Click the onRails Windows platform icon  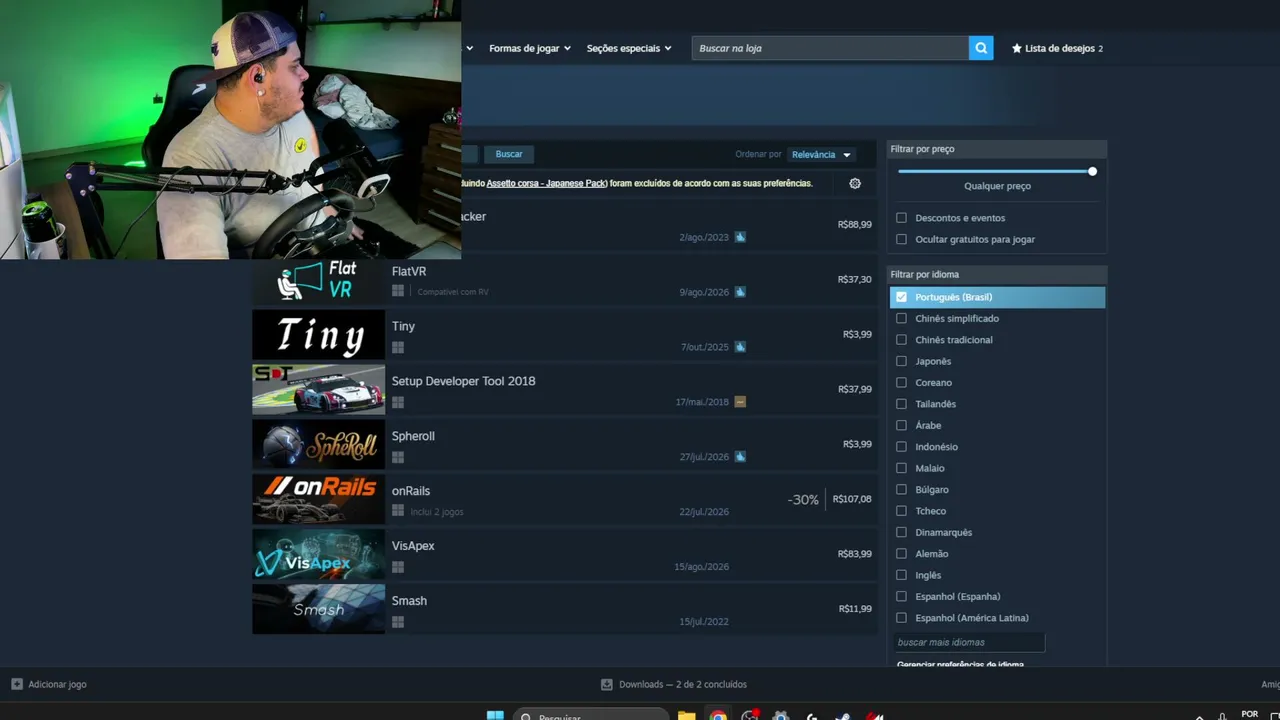click(x=398, y=511)
